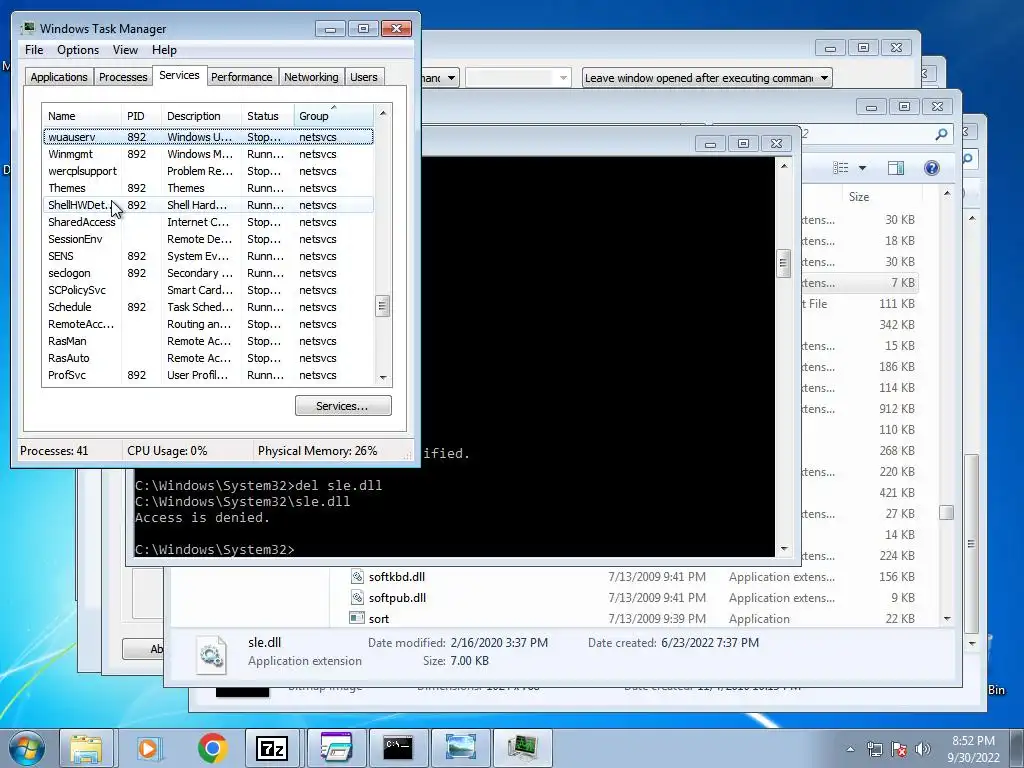Select the Schedule service row
Image resolution: width=1024 pixels, height=768 pixels.
pos(208,307)
